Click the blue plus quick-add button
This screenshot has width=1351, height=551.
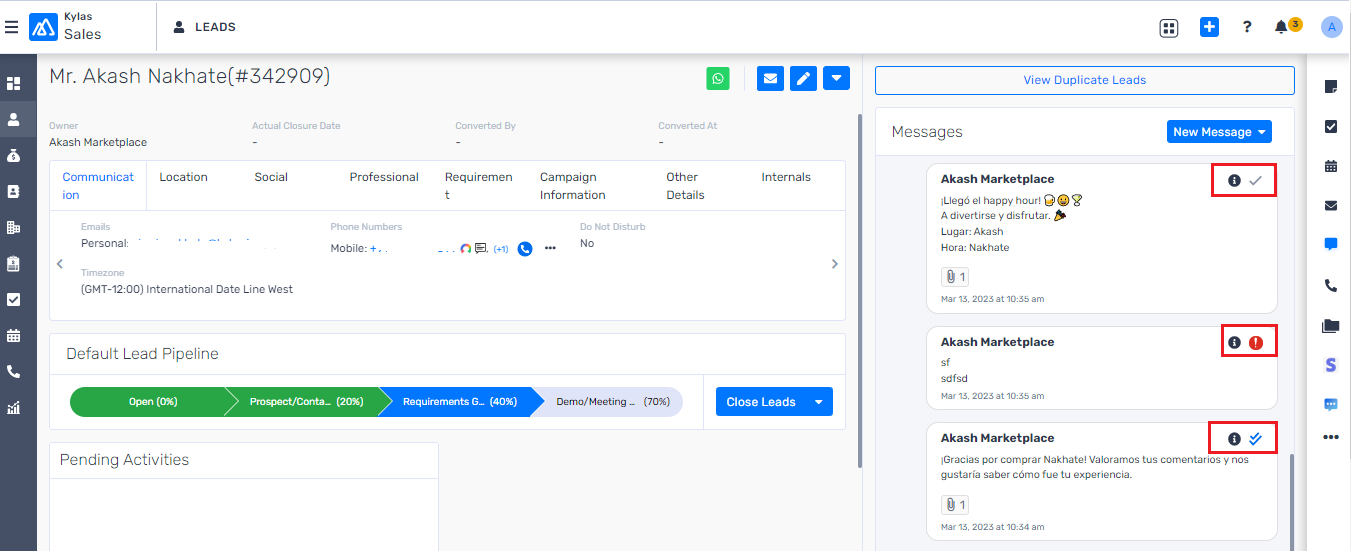pos(1209,27)
